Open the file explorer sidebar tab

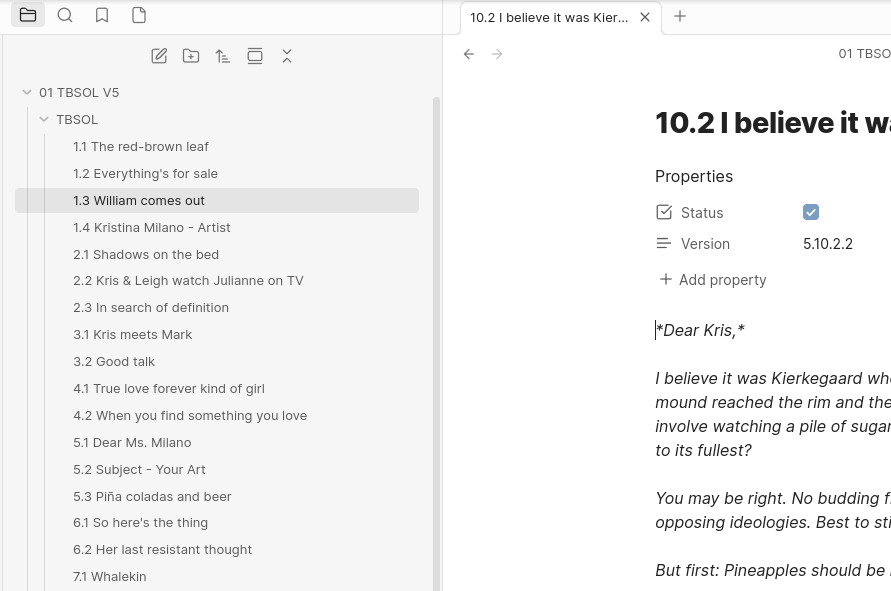(x=28, y=15)
